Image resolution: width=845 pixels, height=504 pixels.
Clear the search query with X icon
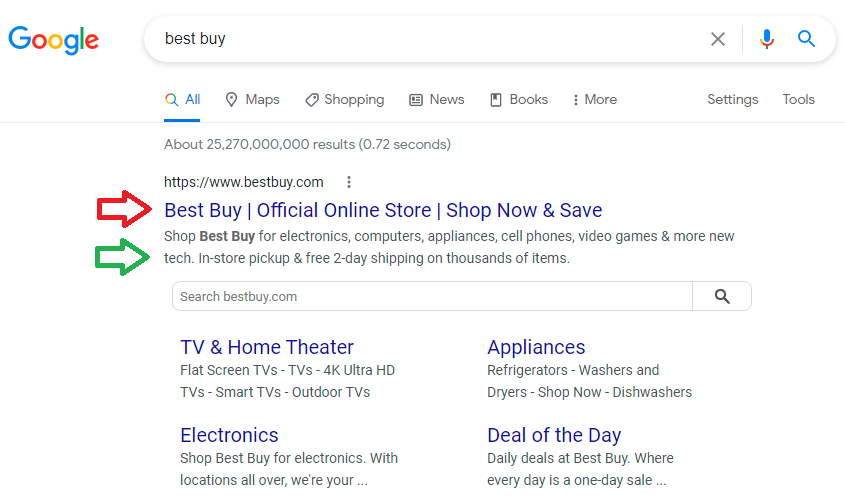[x=717, y=39]
